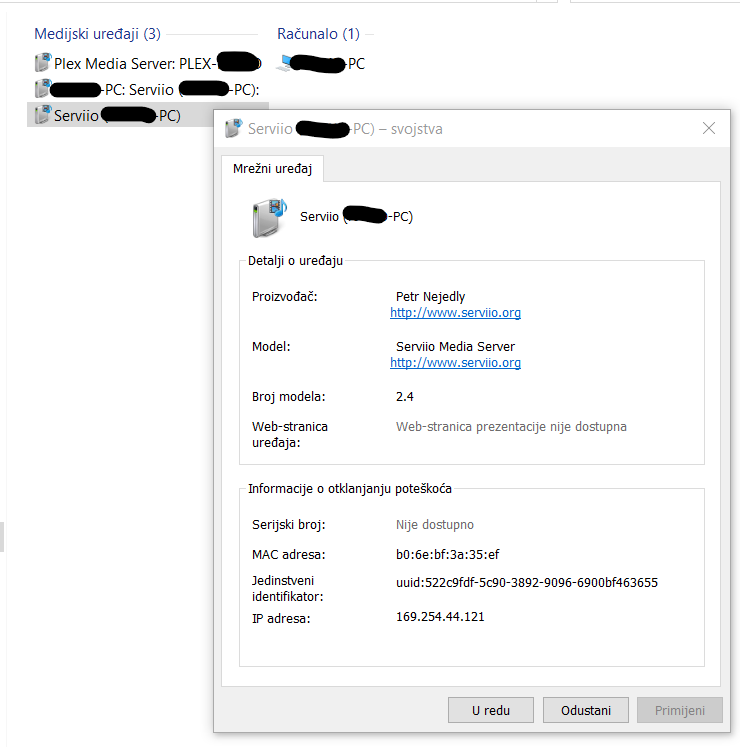
Task: Click the uuid:522c9fdf unique identifier value
Action: pos(527,583)
